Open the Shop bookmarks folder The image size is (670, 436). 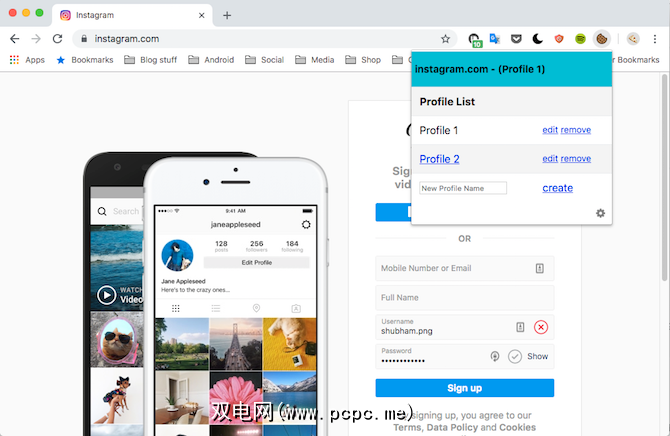pyautogui.click(x=363, y=60)
